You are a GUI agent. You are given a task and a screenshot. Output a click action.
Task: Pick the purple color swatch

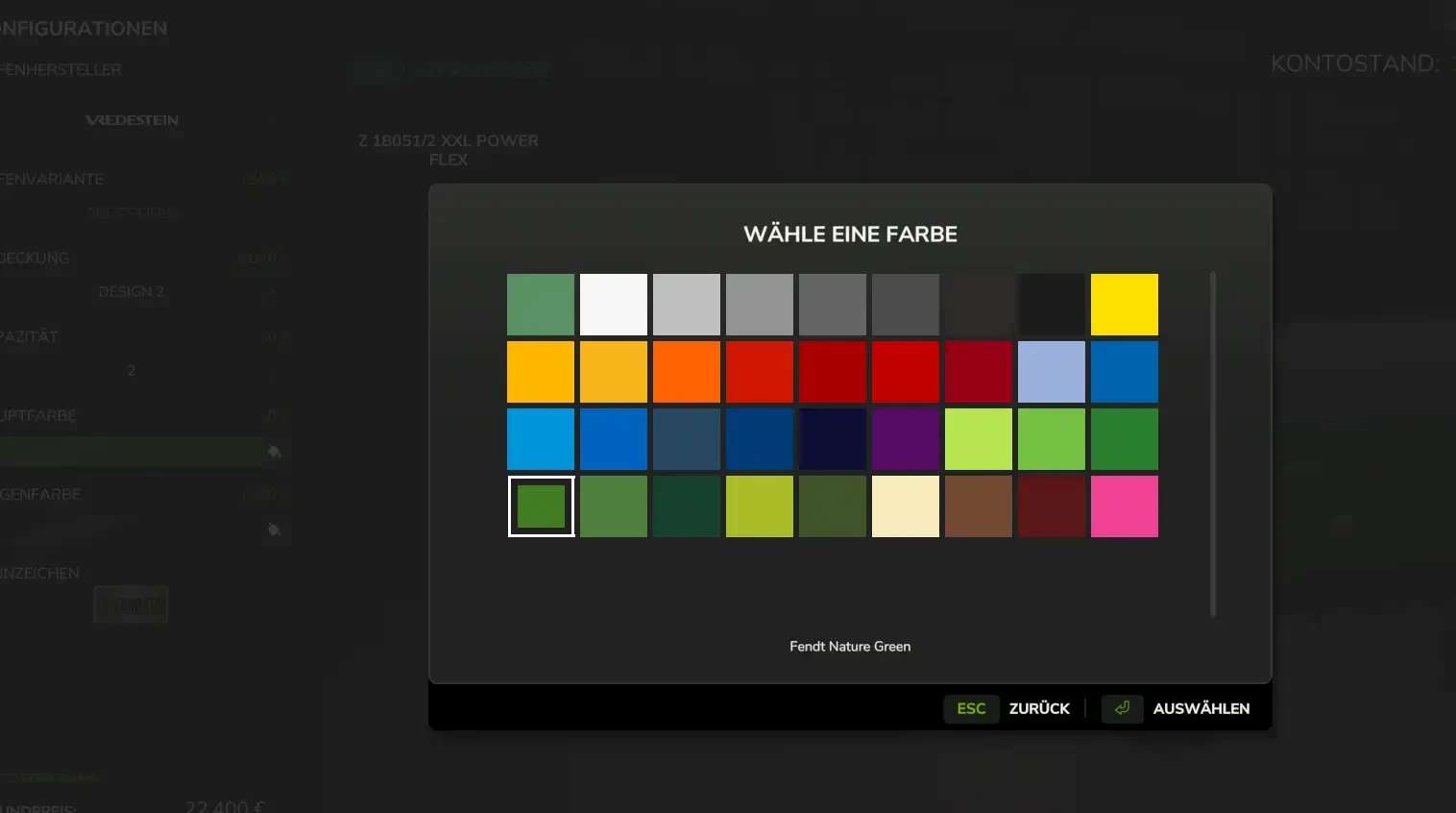(x=906, y=439)
